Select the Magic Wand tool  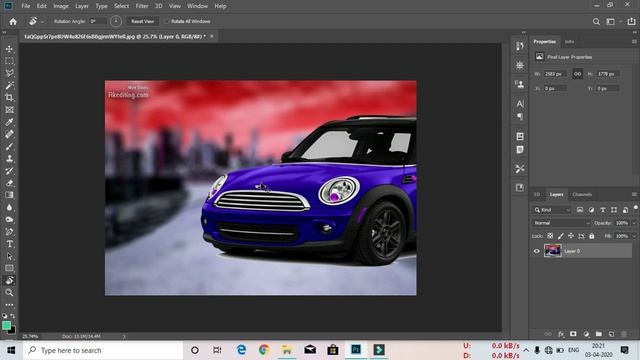pos(9,86)
